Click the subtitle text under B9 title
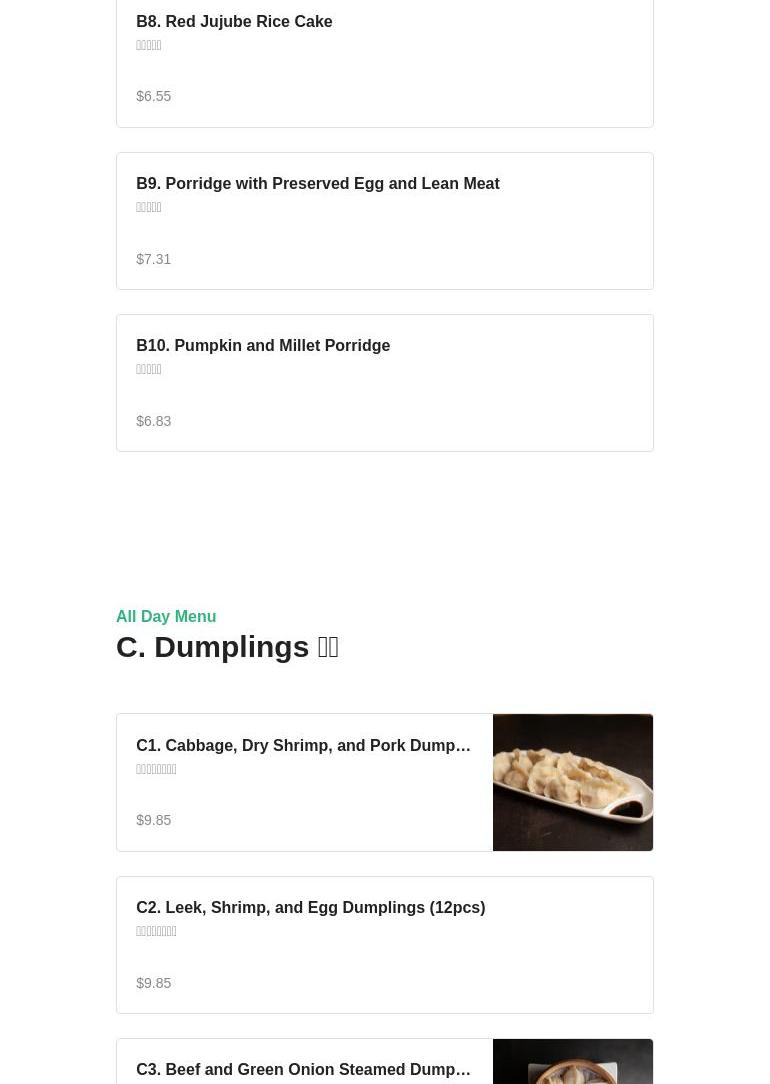The image size is (770, 1084). (x=149, y=207)
